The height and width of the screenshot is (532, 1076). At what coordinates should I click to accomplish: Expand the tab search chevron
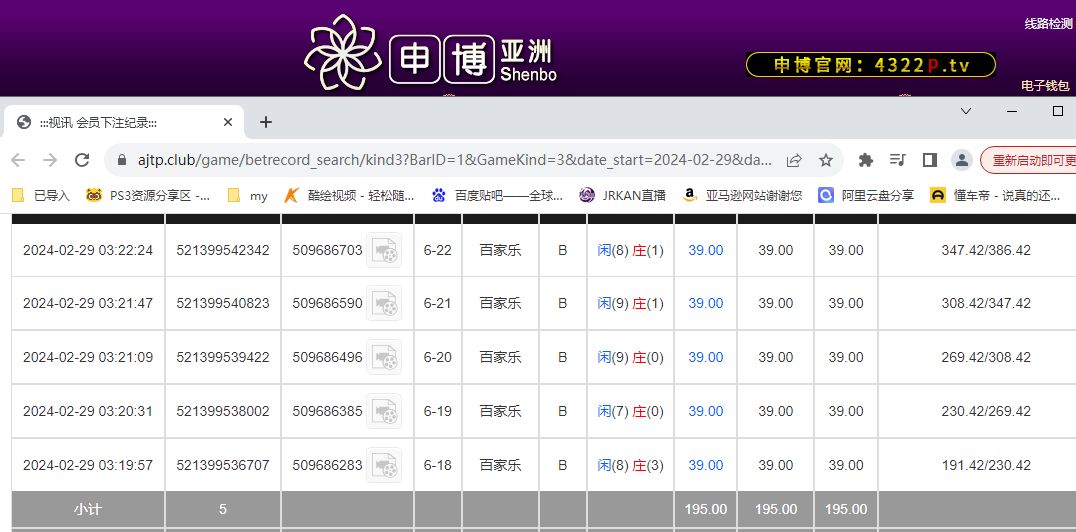point(965,111)
